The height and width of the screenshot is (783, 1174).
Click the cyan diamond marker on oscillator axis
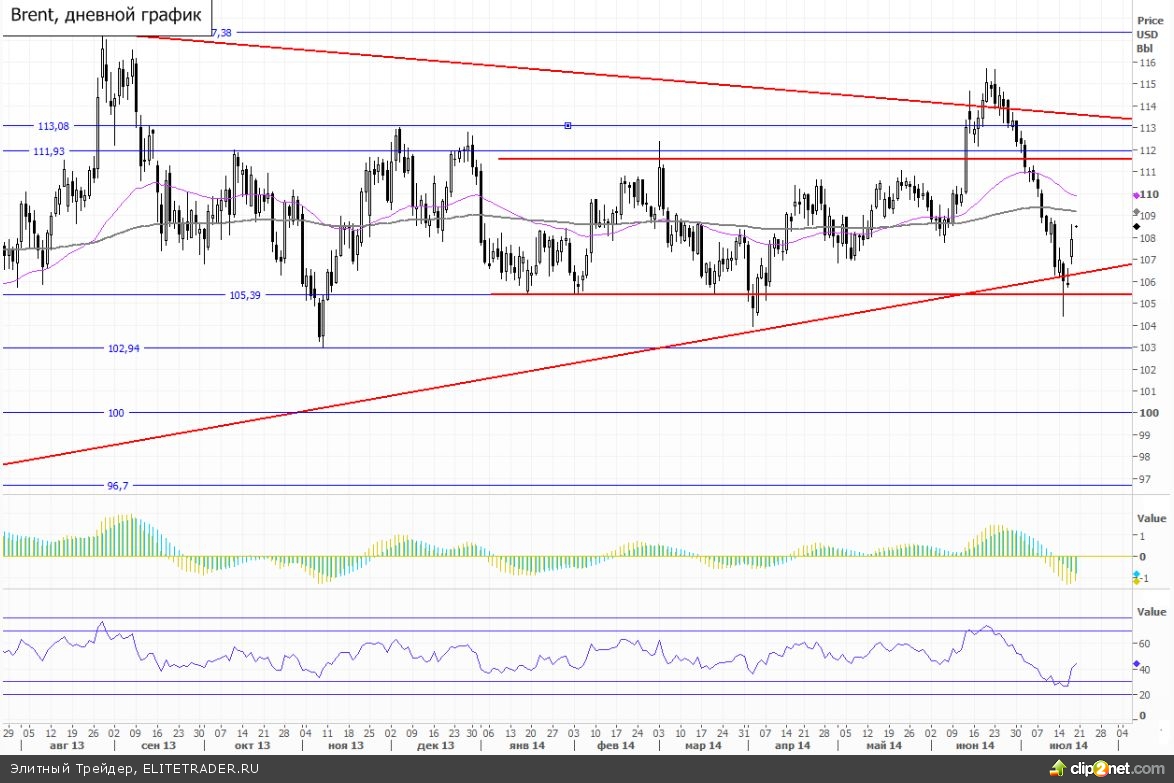1137,574
